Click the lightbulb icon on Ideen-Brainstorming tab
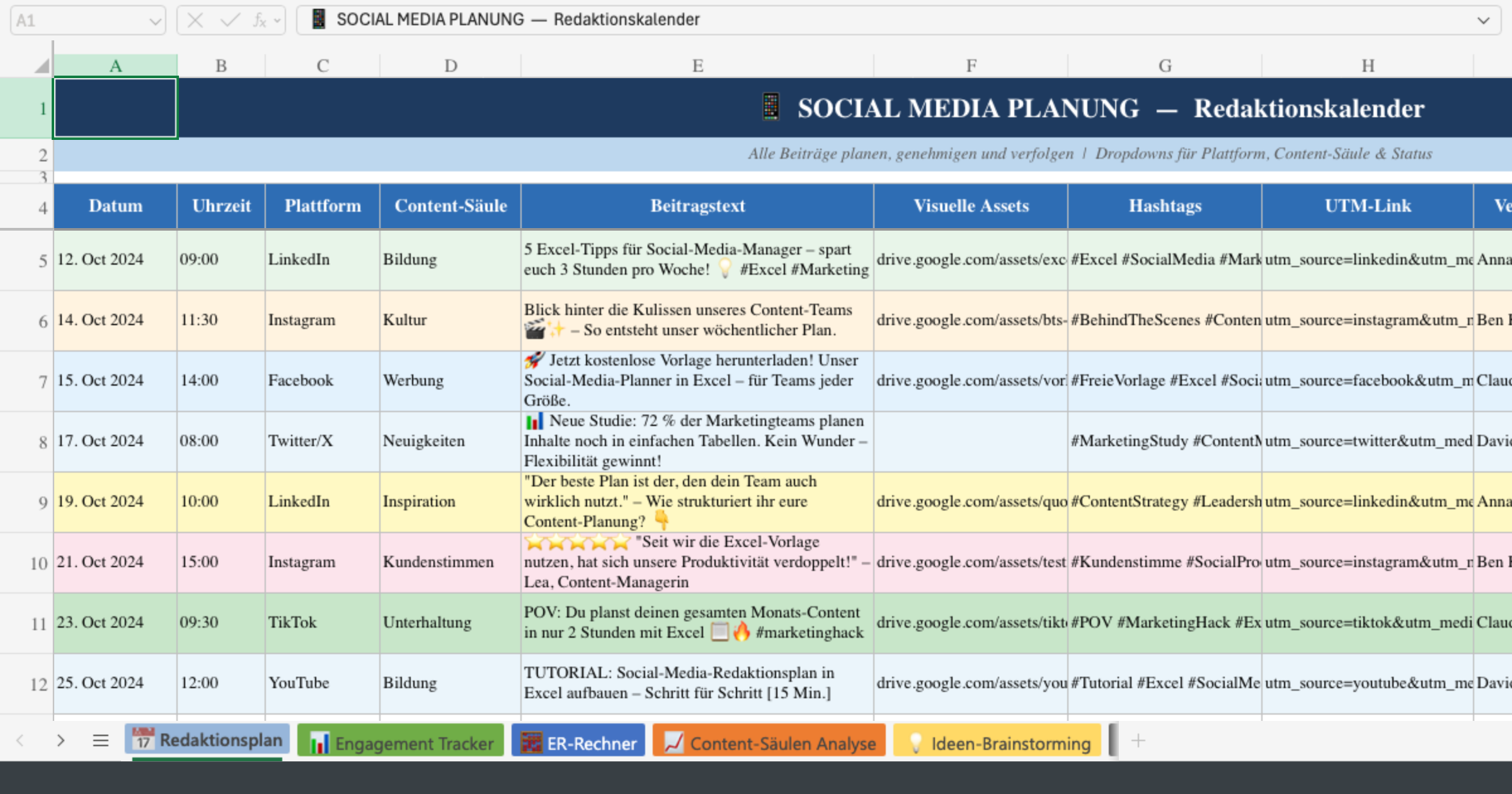 click(x=915, y=742)
